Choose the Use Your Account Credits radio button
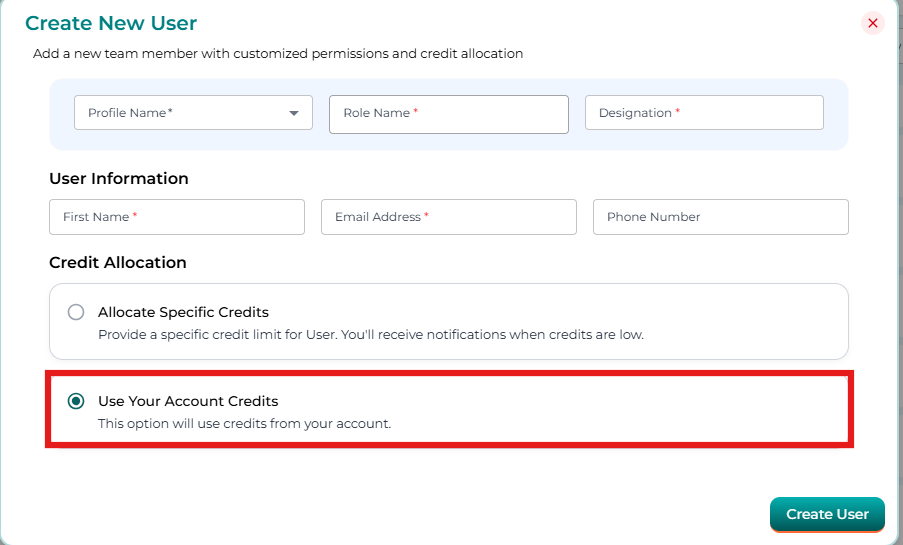903x545 pixels. click(76, 401)
